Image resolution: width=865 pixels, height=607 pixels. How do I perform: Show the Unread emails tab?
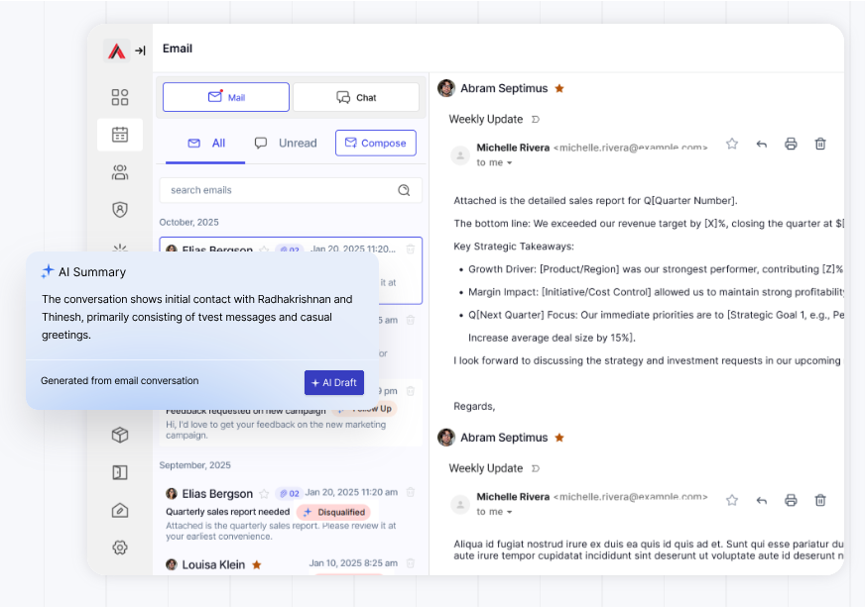(x=286, y=143)
